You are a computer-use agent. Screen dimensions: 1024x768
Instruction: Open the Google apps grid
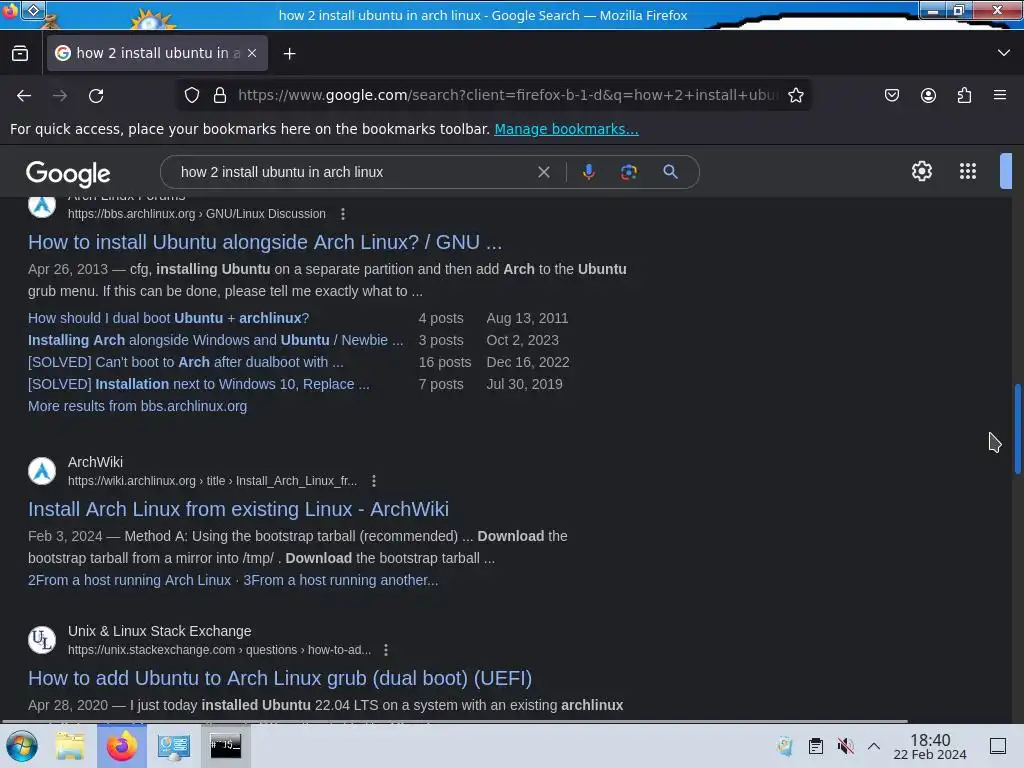pyautogui.click(x=968, y=171)
